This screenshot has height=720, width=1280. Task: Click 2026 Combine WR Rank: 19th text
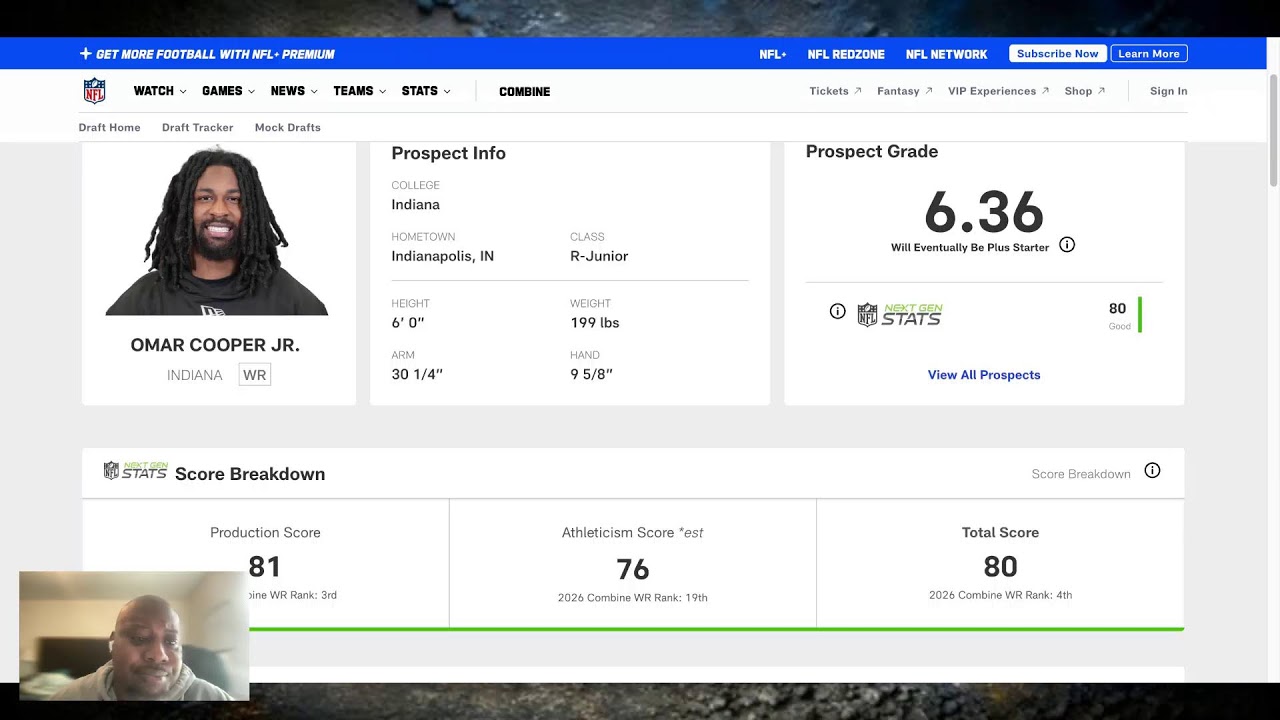(x=633, y=598)
